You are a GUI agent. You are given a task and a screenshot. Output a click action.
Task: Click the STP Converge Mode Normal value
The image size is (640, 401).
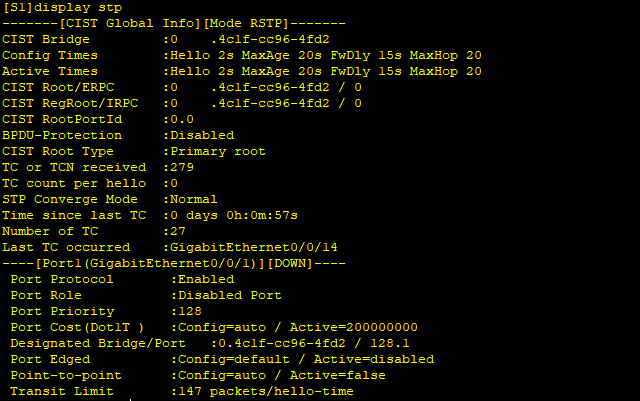click(194, 199)
